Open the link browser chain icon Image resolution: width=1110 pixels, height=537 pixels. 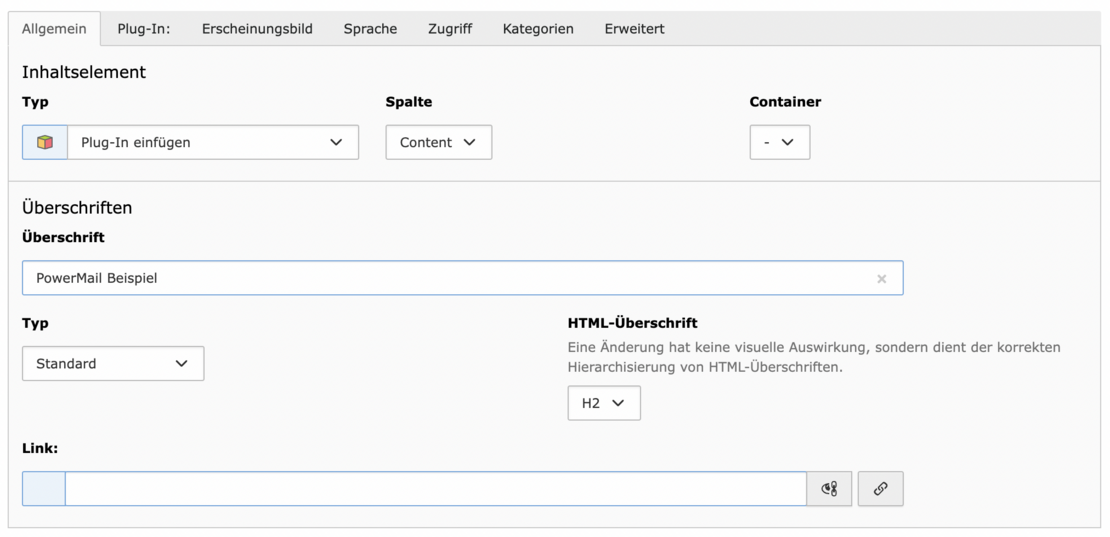880,489
